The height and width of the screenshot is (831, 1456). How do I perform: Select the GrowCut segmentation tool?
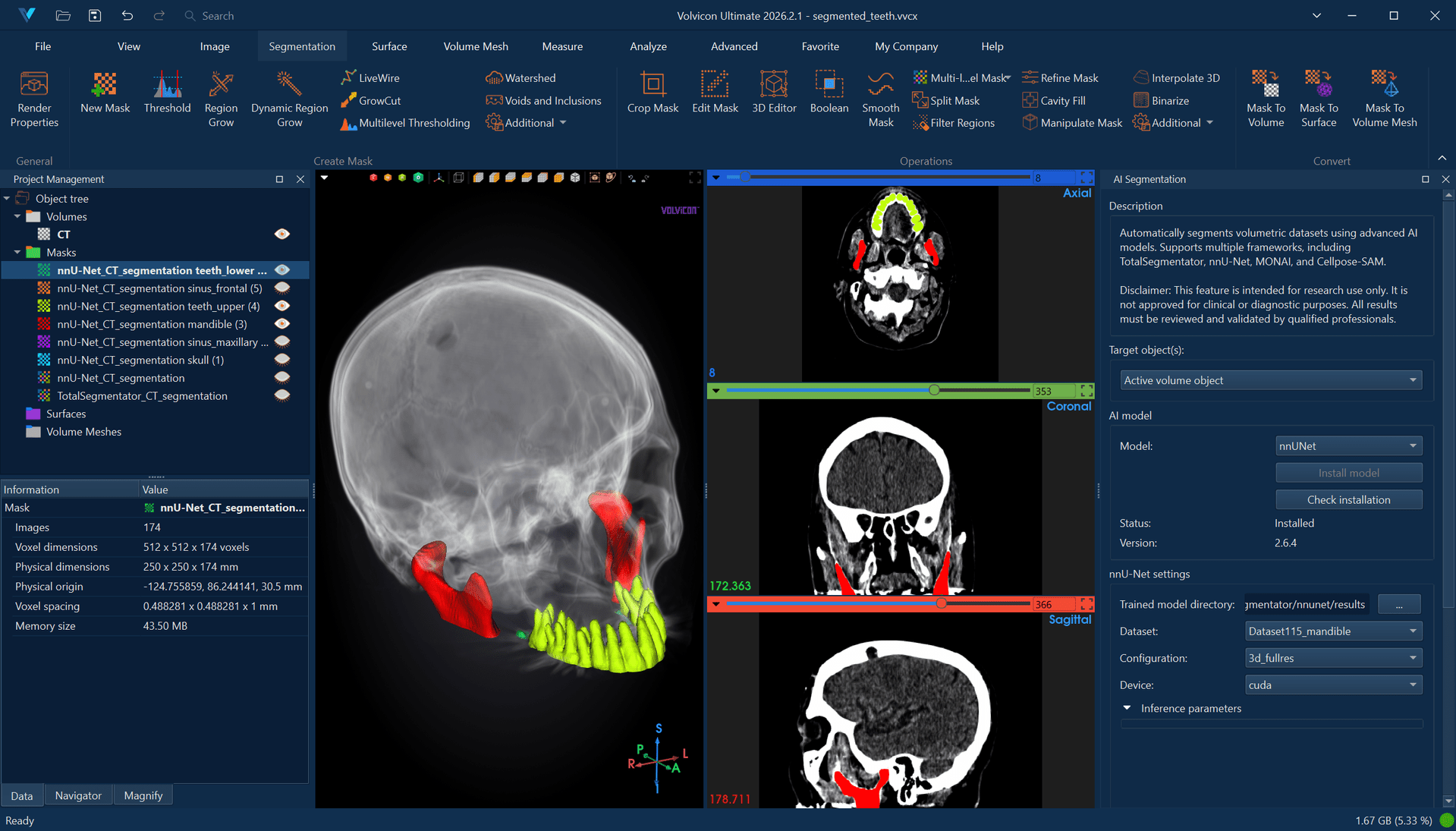(x=371, y=100)
